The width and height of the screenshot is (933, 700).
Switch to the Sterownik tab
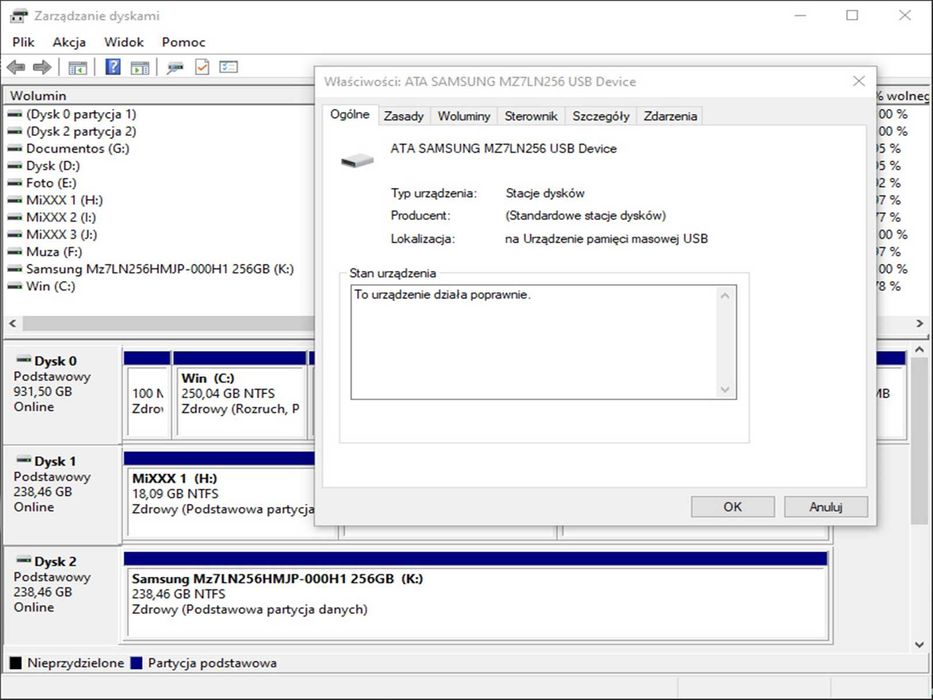click(x=531, y=116)
